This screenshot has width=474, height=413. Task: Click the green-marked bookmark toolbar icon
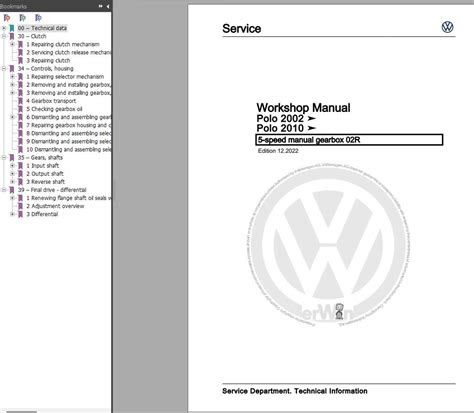coord(22,18)
